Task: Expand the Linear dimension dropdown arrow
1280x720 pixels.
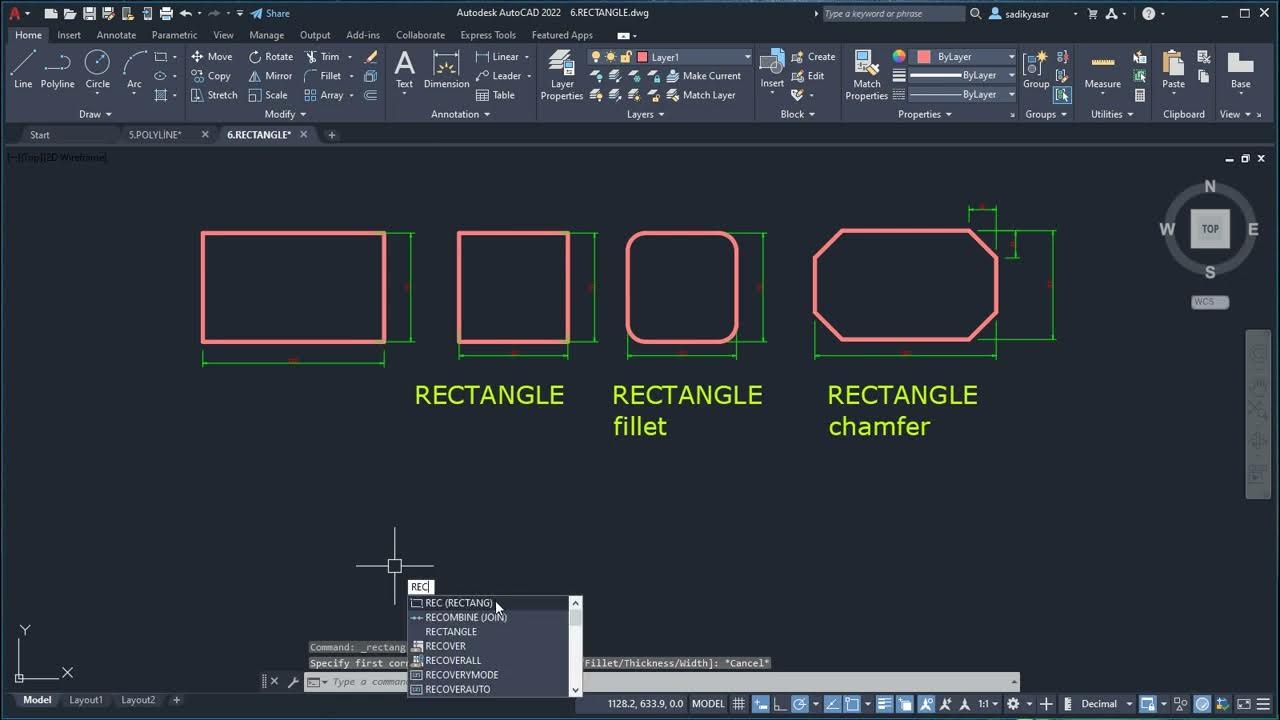Action: (527, 57)
